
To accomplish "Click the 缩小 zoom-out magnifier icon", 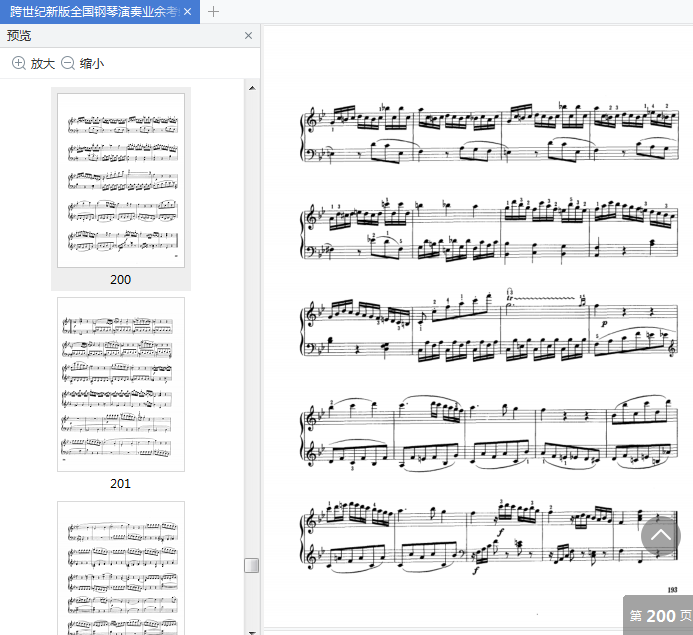I will 68,63.
